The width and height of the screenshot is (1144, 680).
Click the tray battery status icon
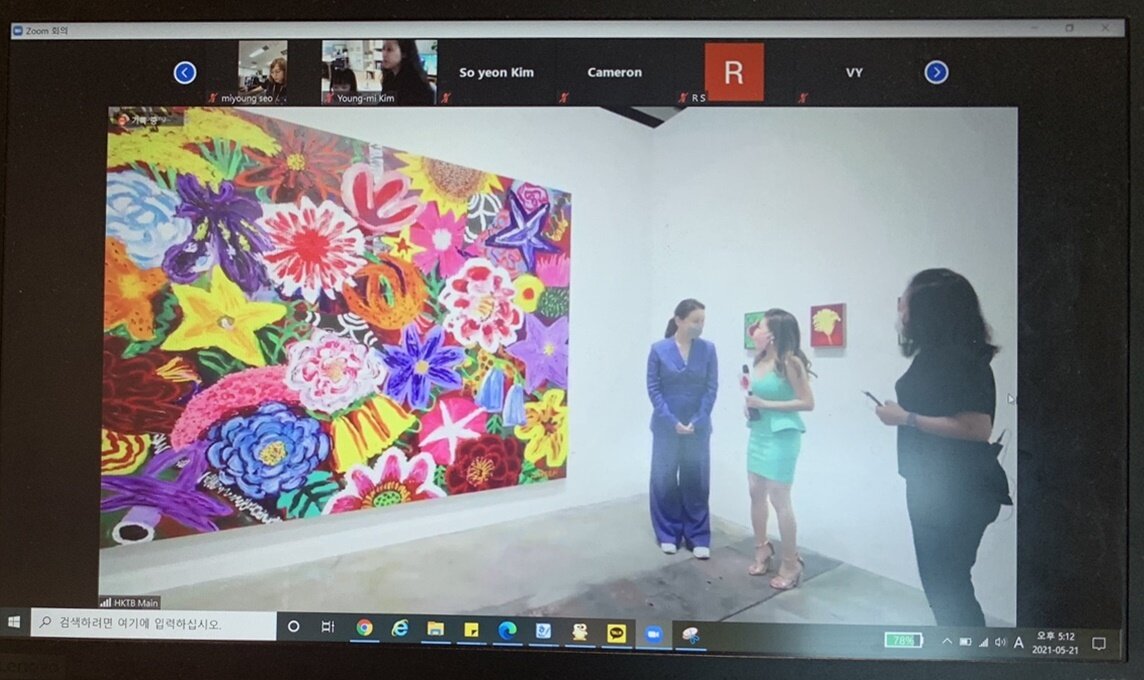click(965, 642)
